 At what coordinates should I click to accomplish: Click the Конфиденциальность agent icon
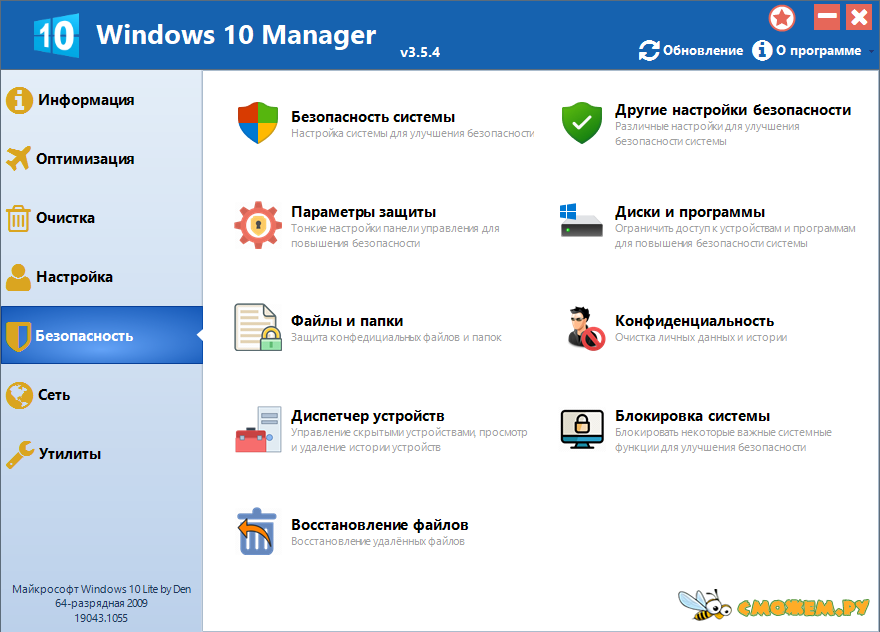click(x=585, y=328)
